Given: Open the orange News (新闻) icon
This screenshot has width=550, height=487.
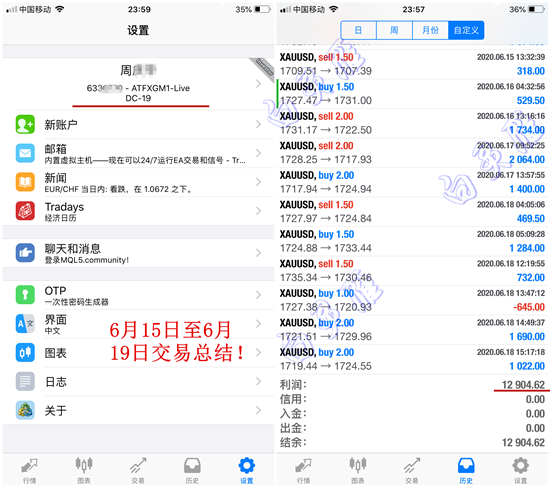Looking at the screenshot, I should pyautogui.click(x=25, y=182).
